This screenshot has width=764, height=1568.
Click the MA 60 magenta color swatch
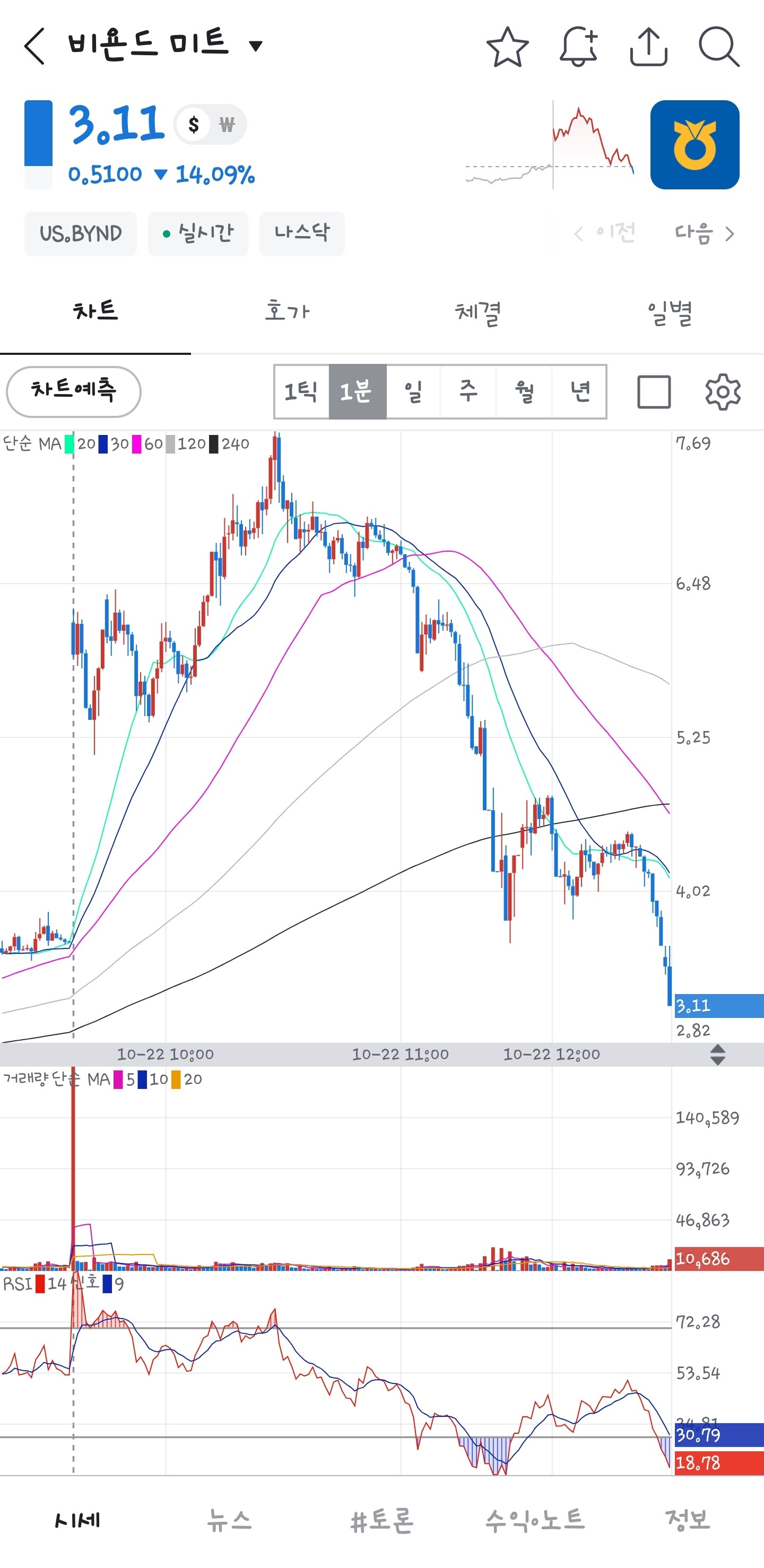tap(136, 444)
